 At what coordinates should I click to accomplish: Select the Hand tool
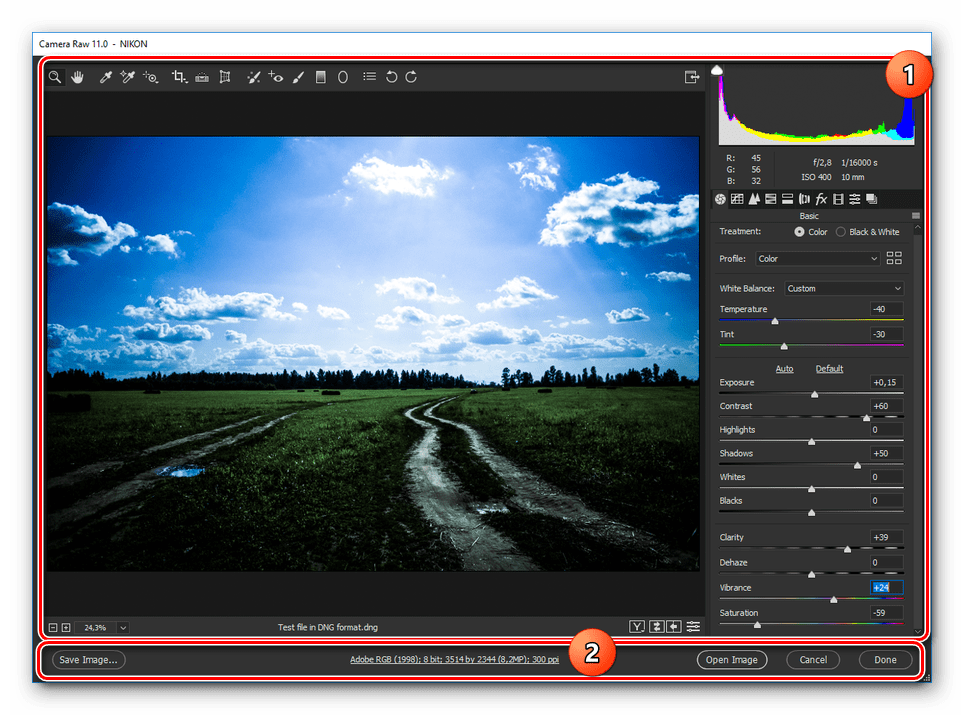pyautogui.click(x=78, y=77)
